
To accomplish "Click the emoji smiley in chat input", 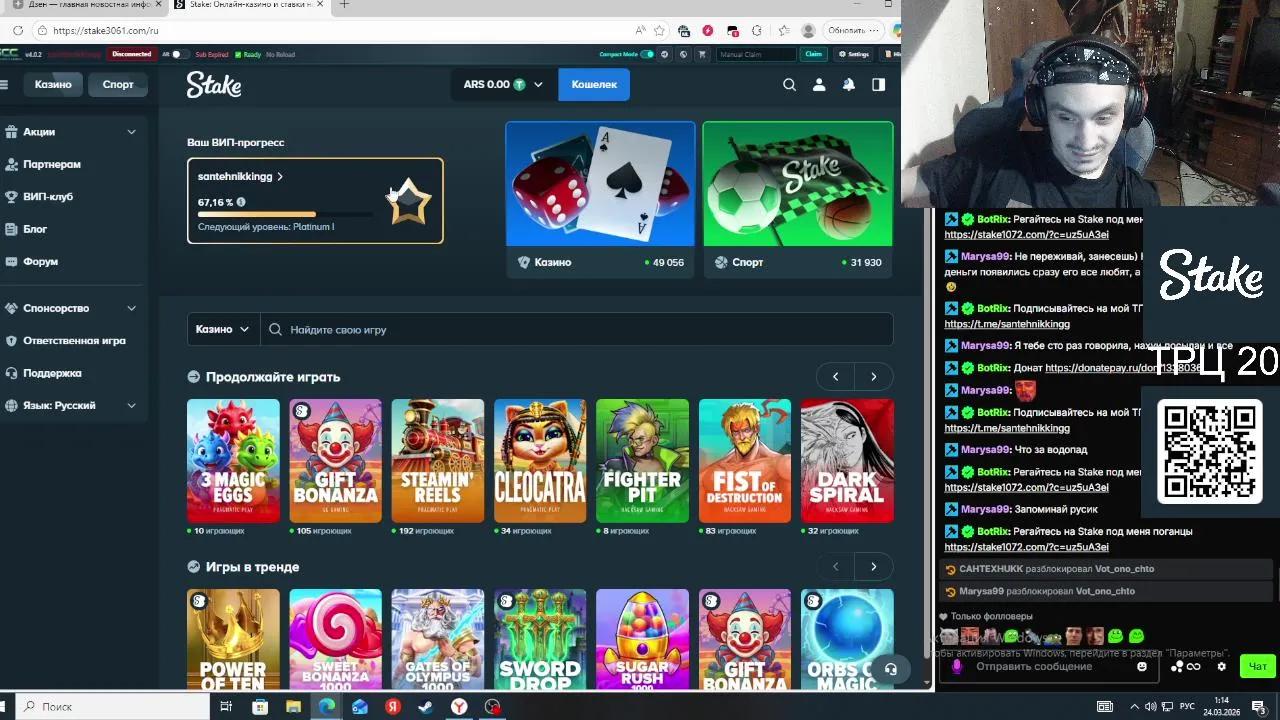I will [1142, 667].
